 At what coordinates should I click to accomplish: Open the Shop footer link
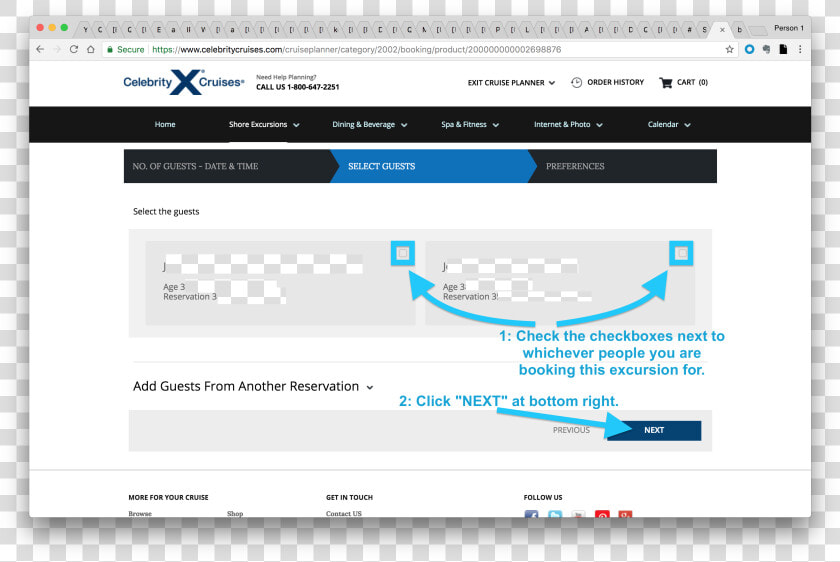point(235,513)
